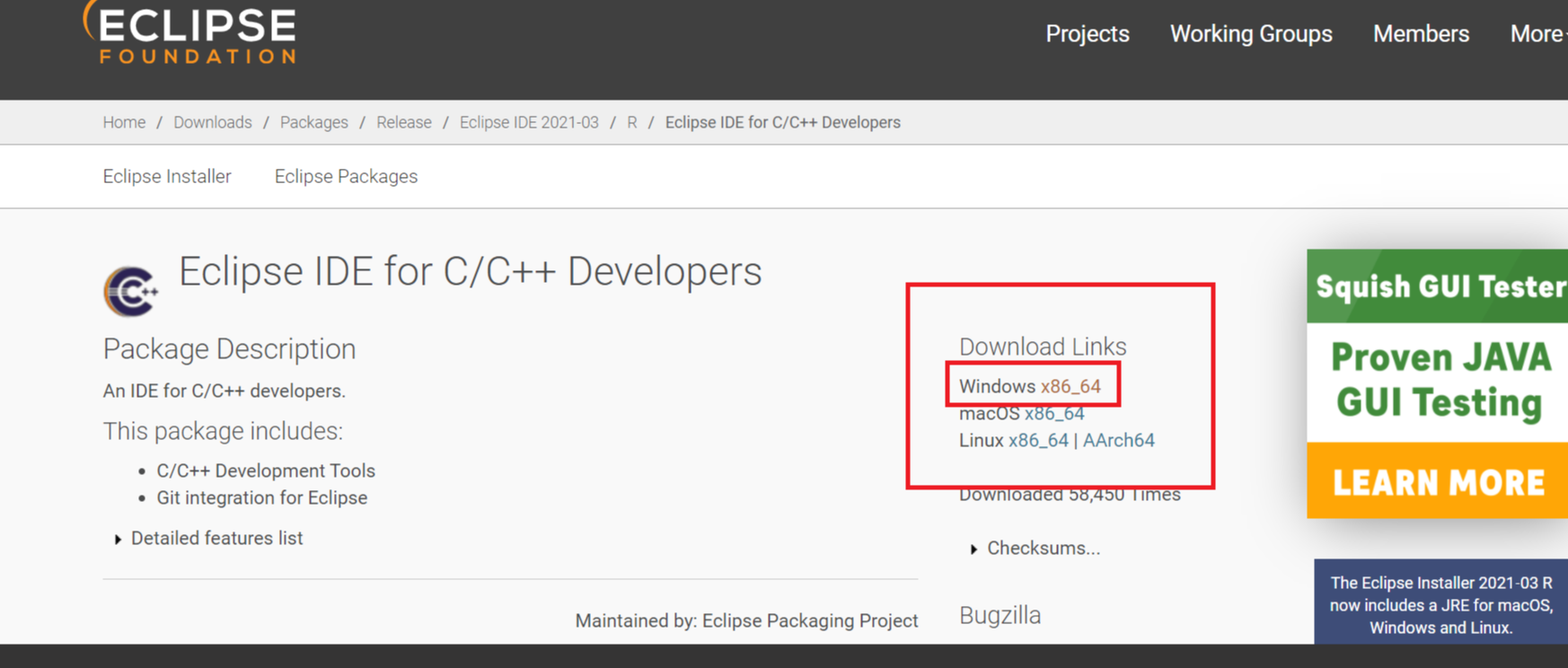Switch to Eclipse Installer tab
Screen dimensions: 1568x668
pos(167,176)
